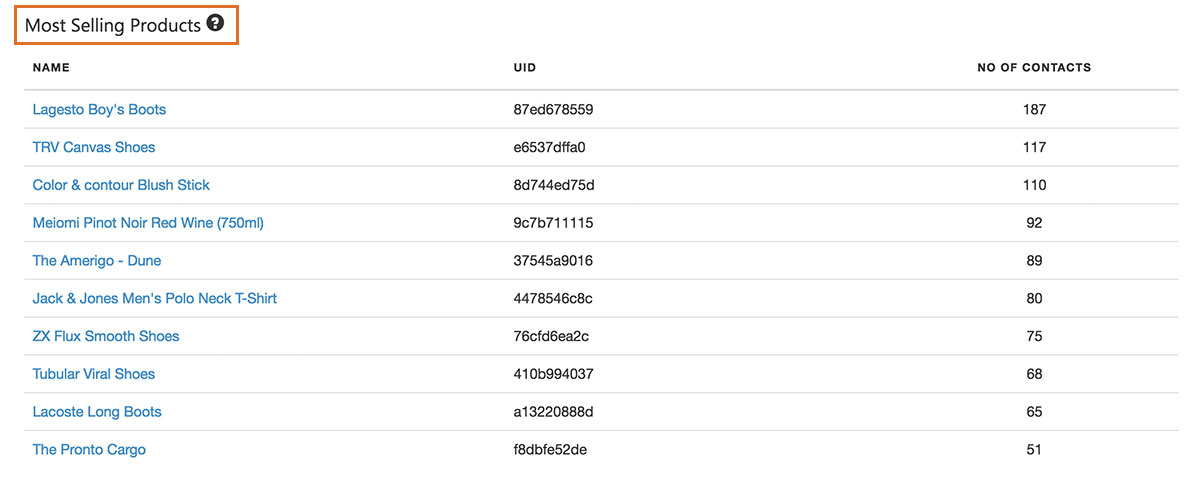Image resolution: width=1200 pixels, height=481 pixels.
Task: Select Color & contour Blush Stick product
Action: 121,185
